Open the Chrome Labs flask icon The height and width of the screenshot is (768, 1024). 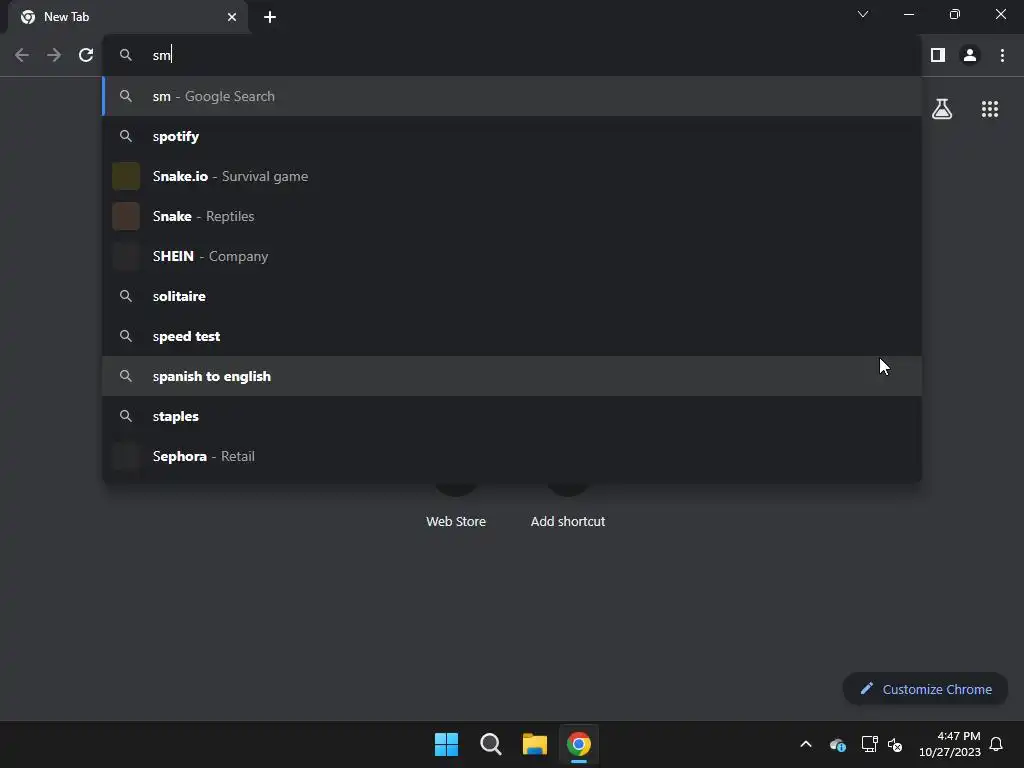click(942, 109)
